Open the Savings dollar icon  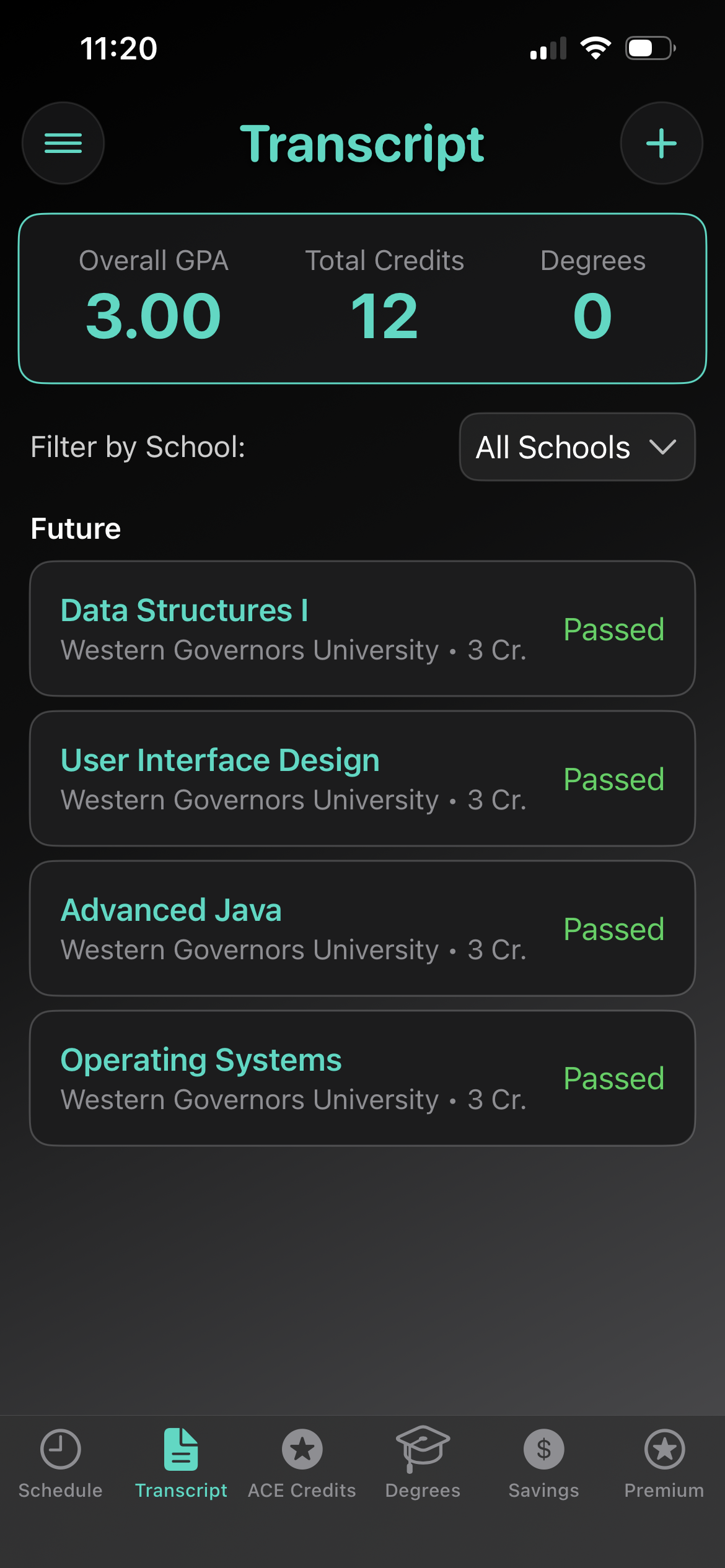[x=543, y=1449]
